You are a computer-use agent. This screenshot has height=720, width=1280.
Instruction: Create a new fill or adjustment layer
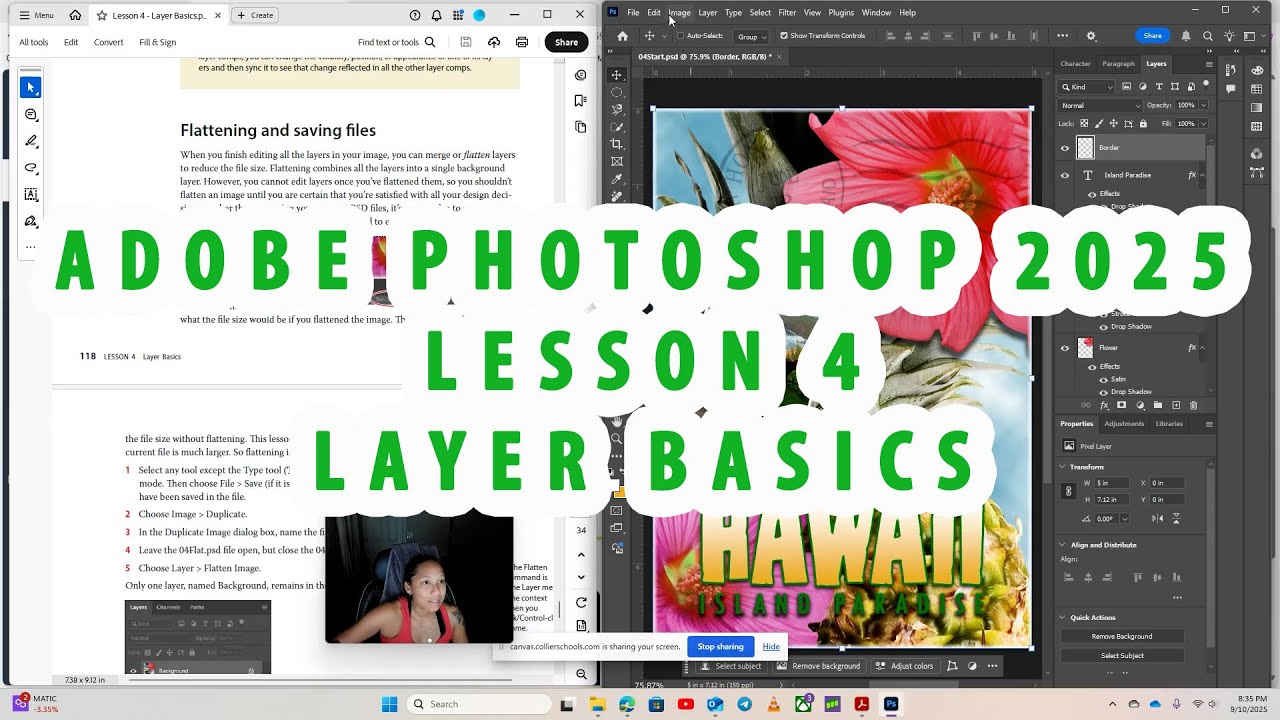click(x=1140, y=405)
